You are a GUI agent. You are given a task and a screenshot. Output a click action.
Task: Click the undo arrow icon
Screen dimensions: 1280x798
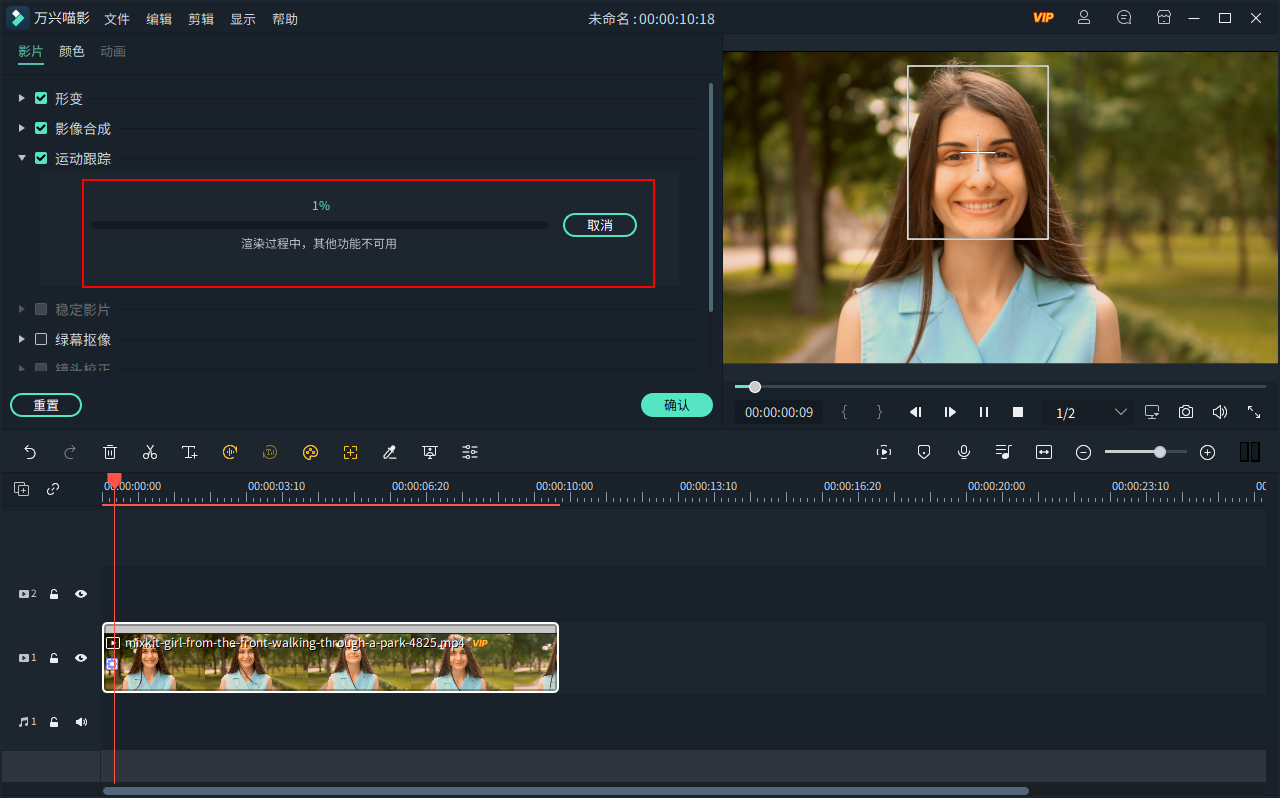point(30,452)
